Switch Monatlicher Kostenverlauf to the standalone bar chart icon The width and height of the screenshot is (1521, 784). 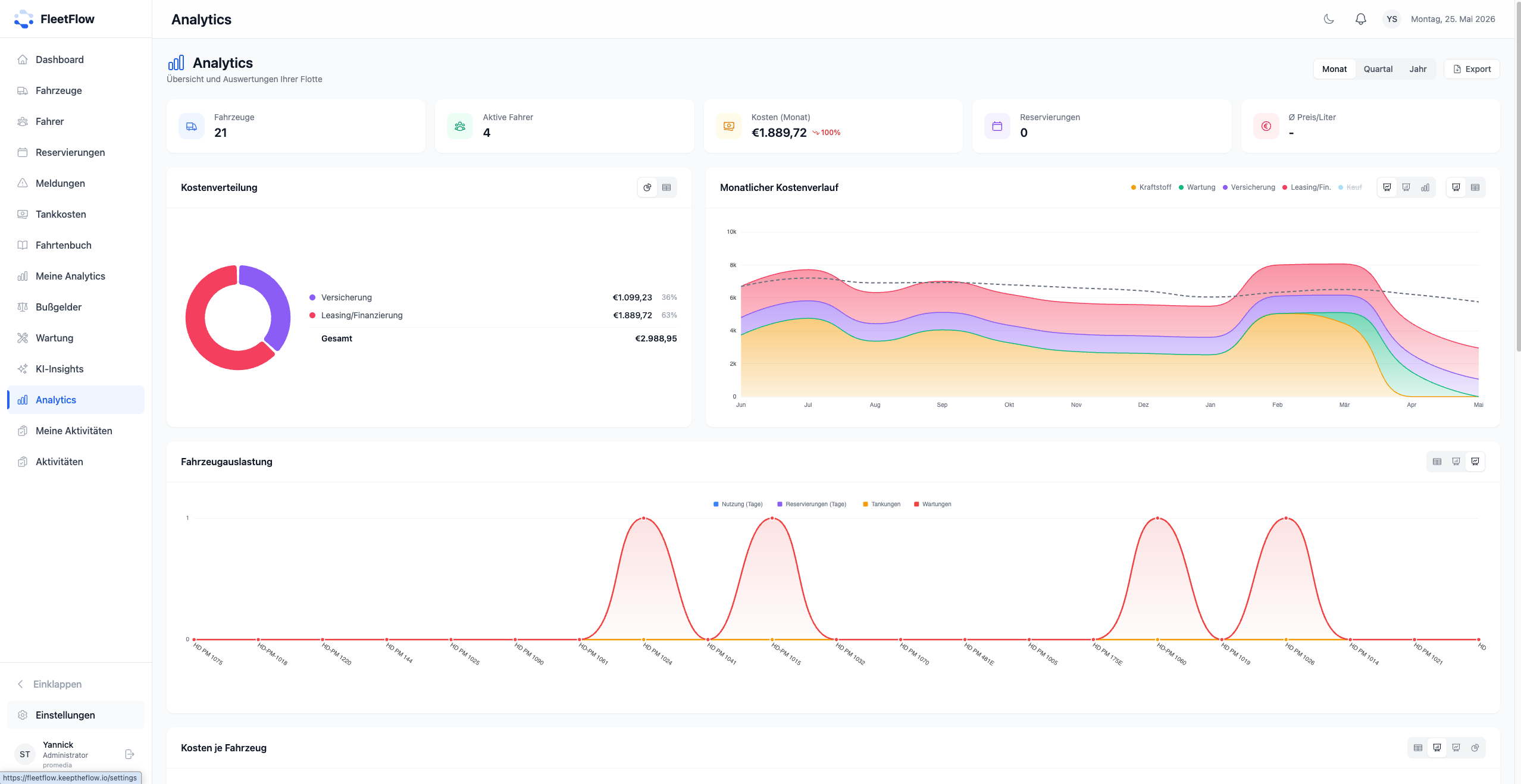[1425, 187]
